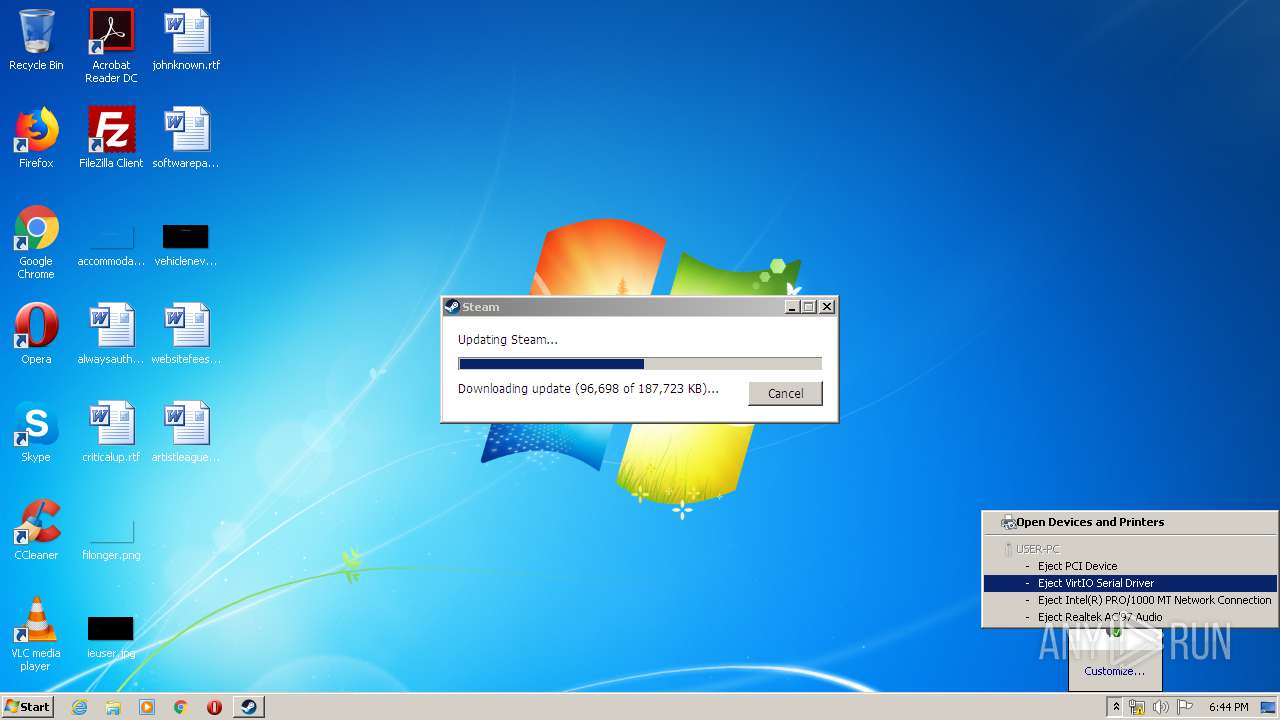Switch to the Steam taskbar button
1280x720 pixels.
coord(249,707)
